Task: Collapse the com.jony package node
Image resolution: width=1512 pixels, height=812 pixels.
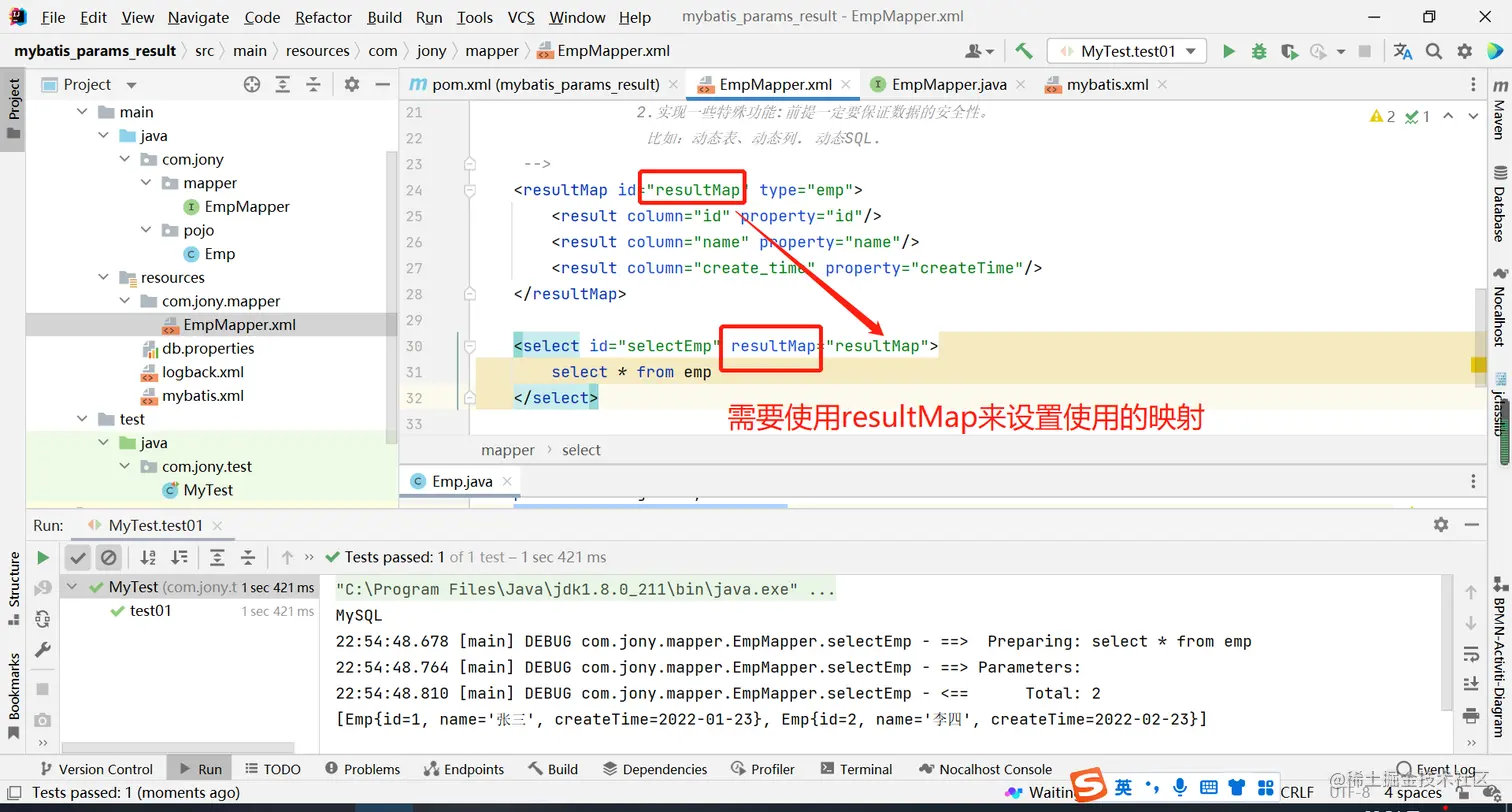Action: (x=125, y=159)
